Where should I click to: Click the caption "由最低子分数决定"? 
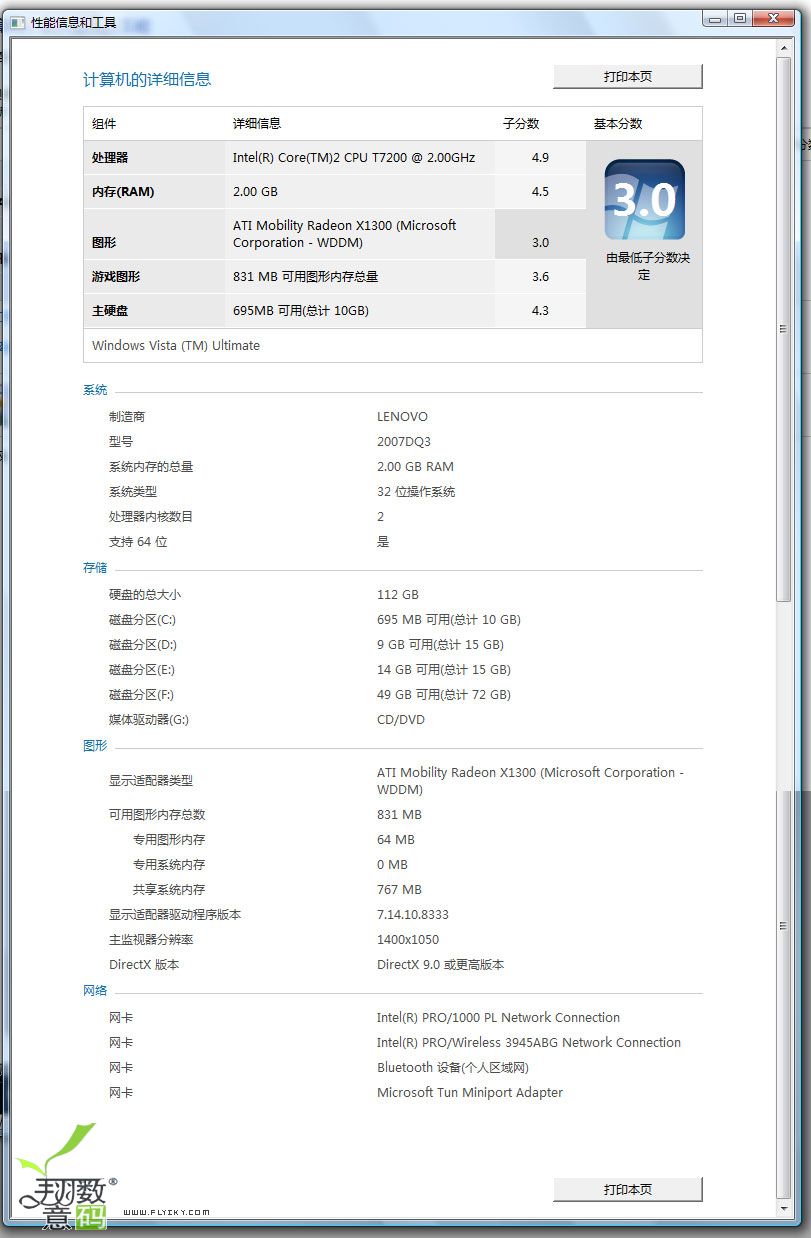point(648,266)
